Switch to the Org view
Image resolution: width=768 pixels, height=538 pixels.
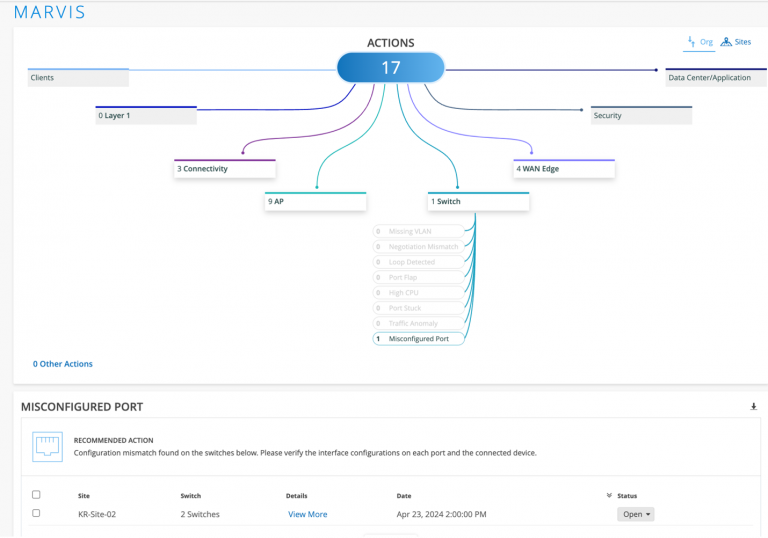700,42
